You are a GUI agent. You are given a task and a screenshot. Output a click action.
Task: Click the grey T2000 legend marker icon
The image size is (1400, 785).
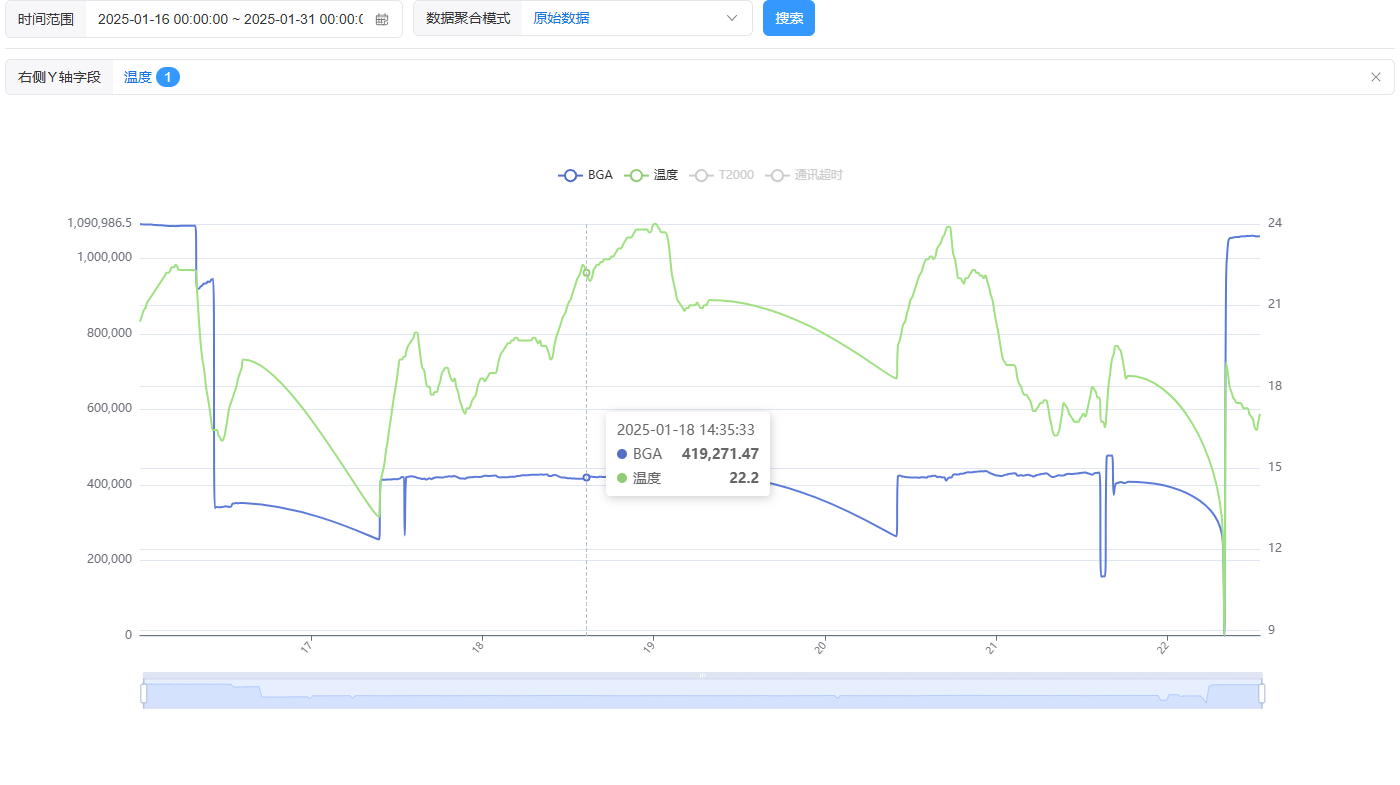tap(702, 175)
